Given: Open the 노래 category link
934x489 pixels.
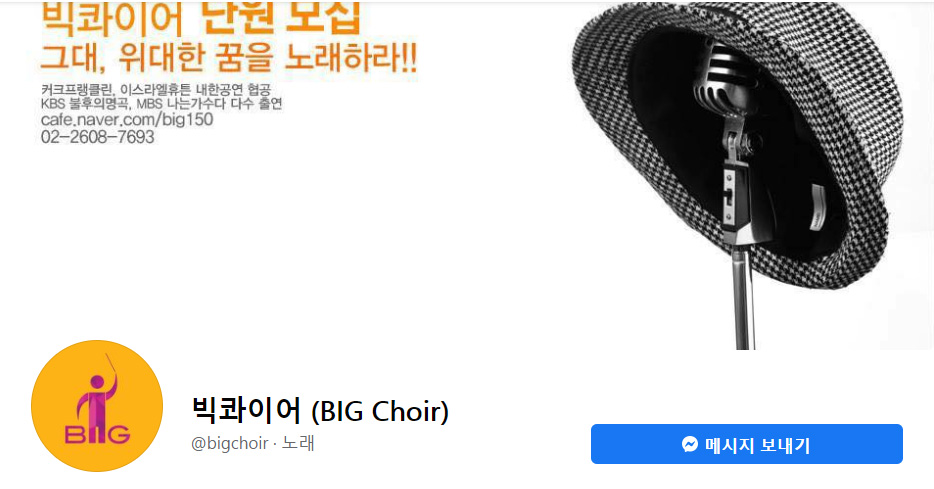Looking at the screenshot, I should pos(298,443).
